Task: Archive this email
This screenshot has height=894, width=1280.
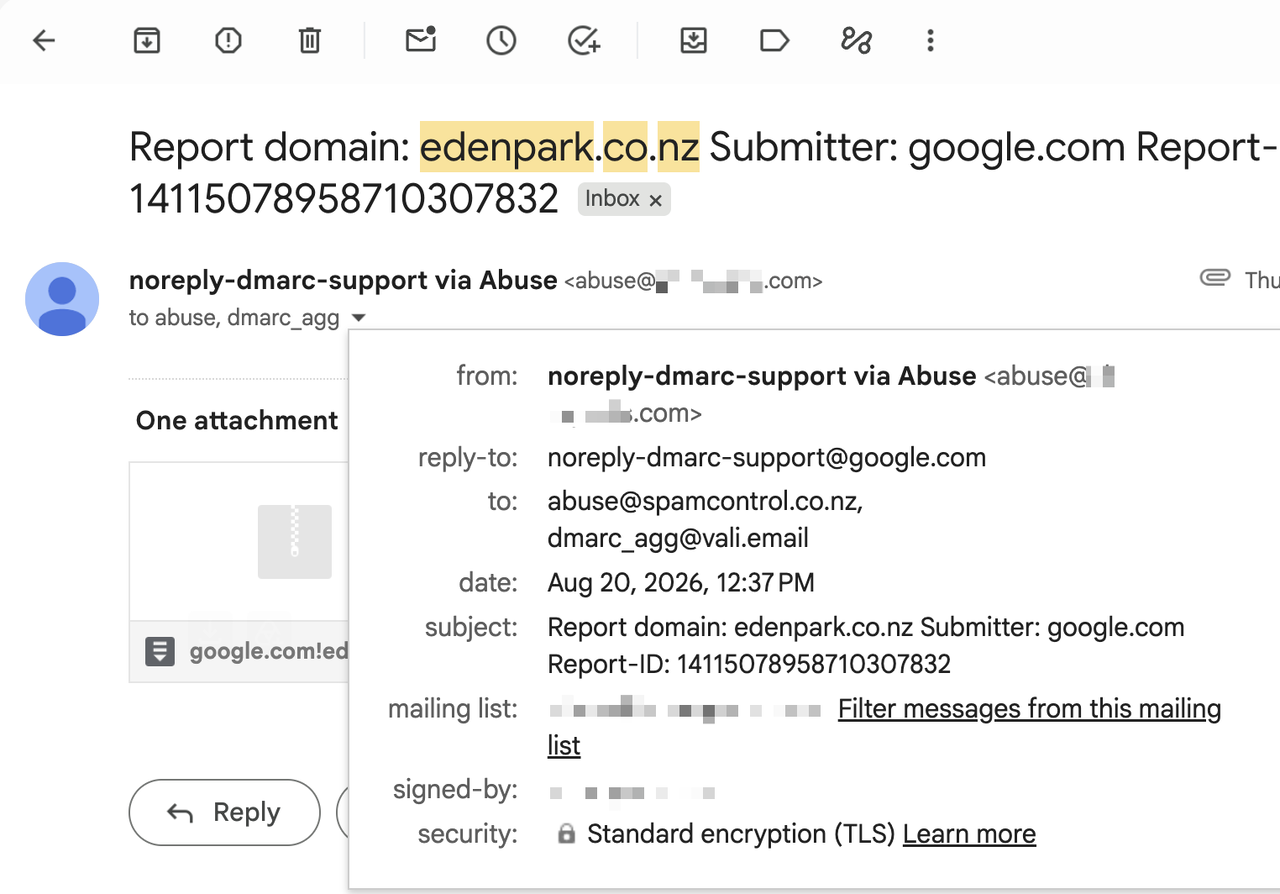Action: [x=147, y=41]
